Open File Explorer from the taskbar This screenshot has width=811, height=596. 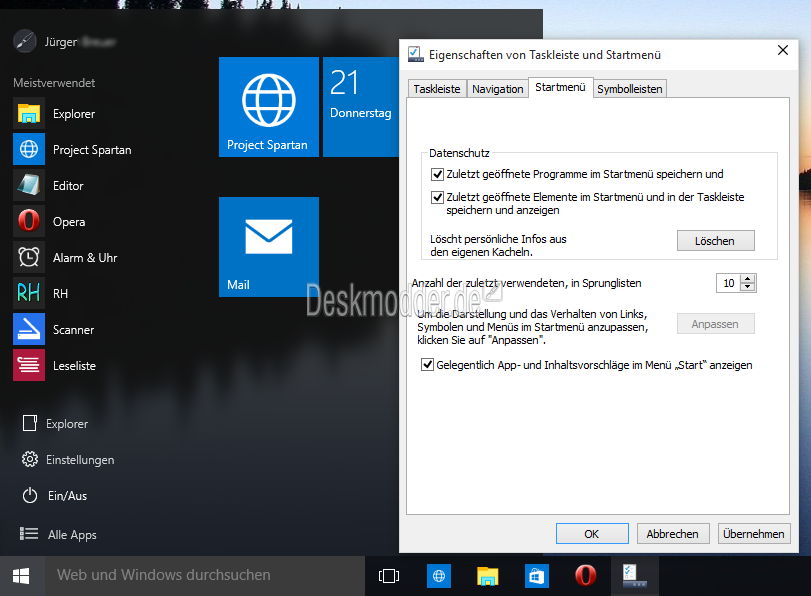point(487,576)
